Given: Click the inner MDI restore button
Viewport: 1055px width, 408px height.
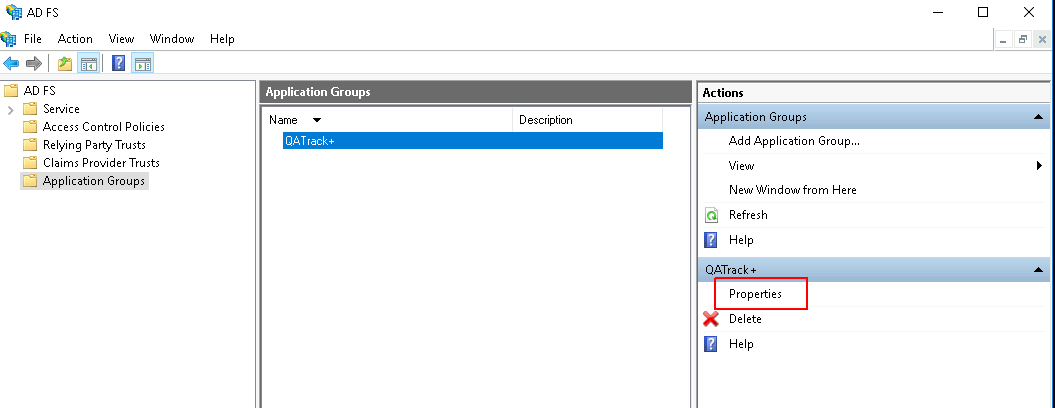Looking at the screenshot, I should (1023, 40).
